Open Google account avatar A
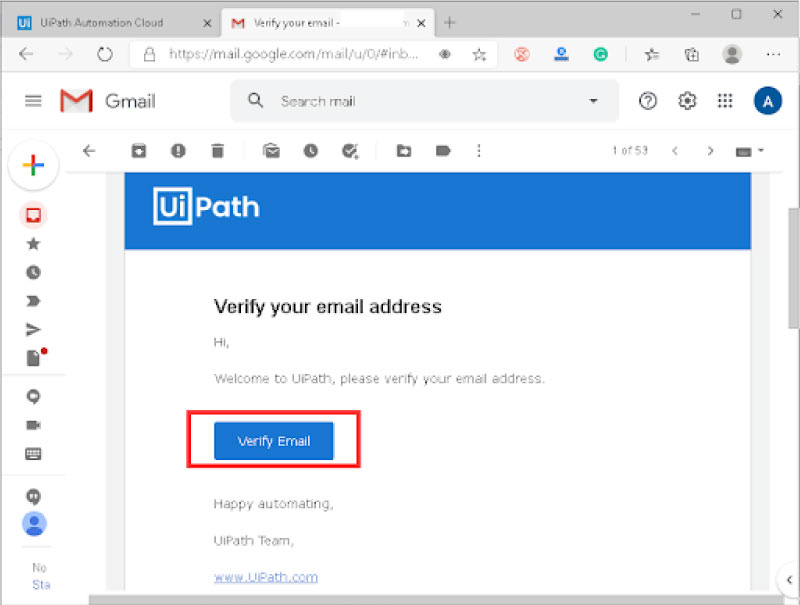800x605 pixels. (767, 101)
